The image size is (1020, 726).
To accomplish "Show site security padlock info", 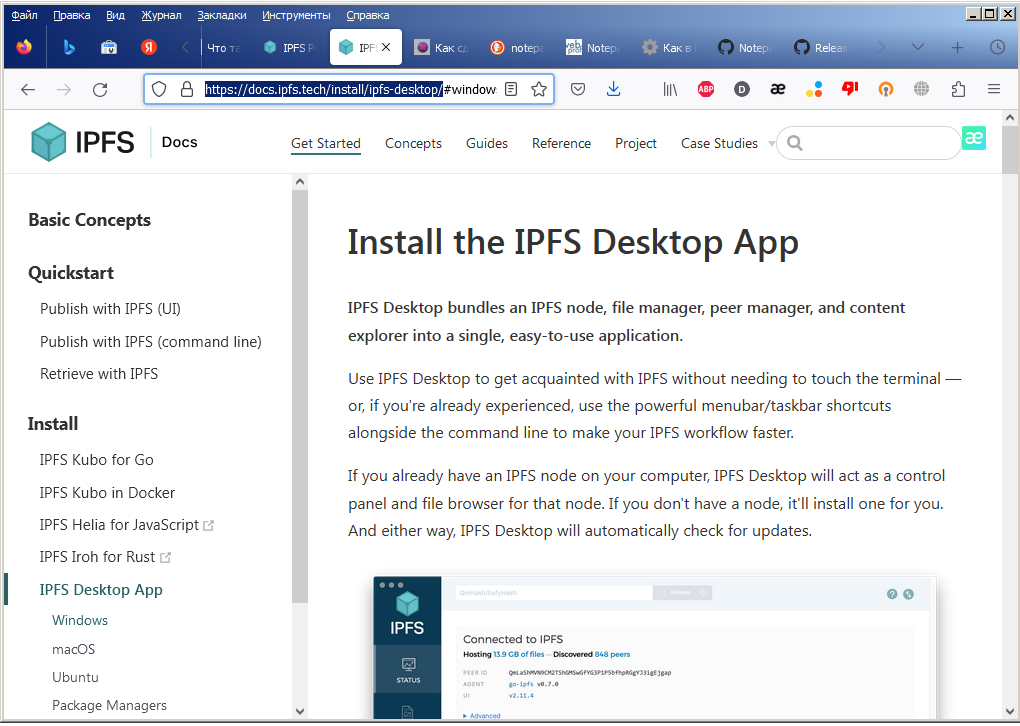I will click(187, 89).
